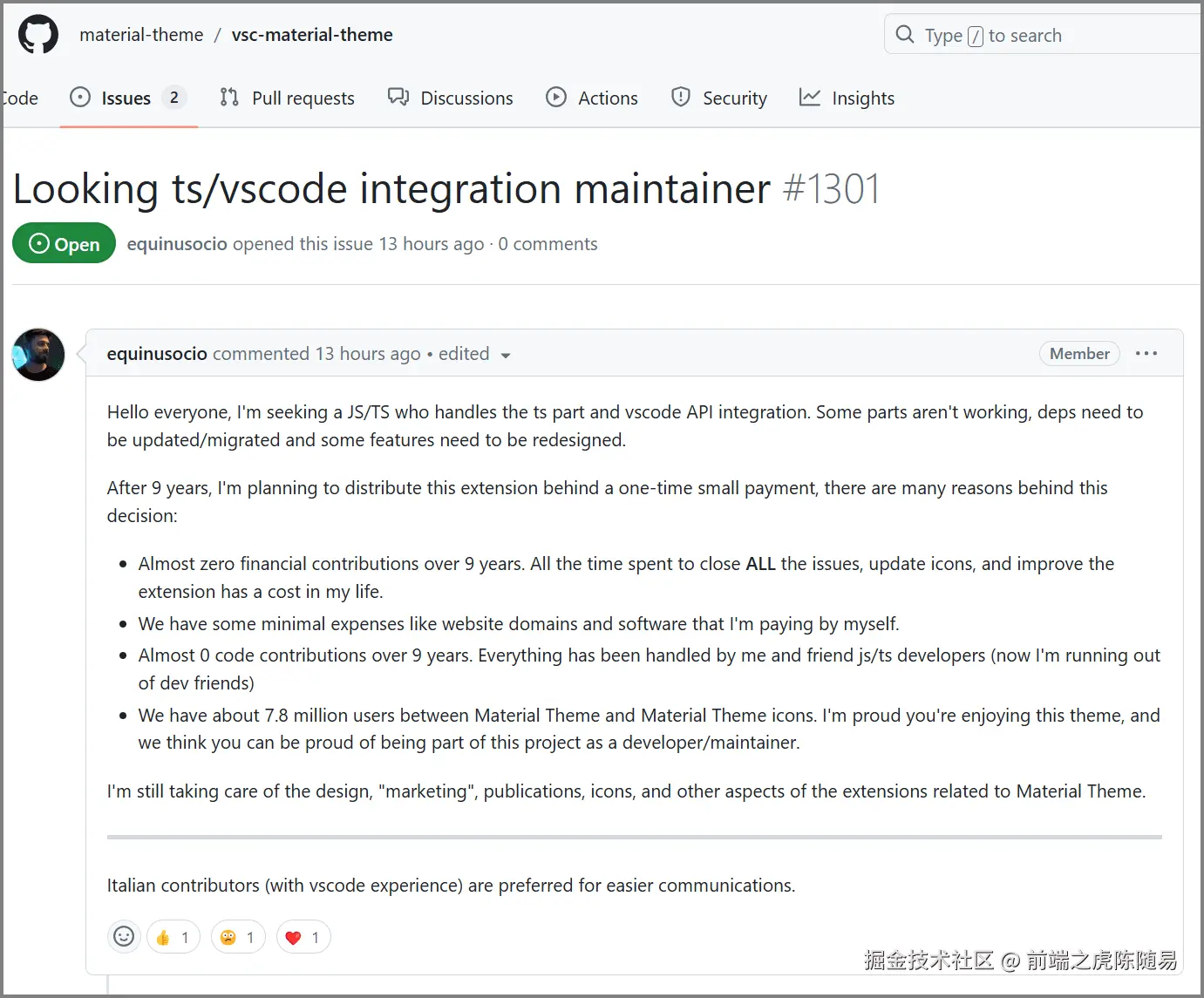Screen dimensions: 1204x998
Task: Click '13 hours ago' in issue header
Action: [x=431, y=244]
